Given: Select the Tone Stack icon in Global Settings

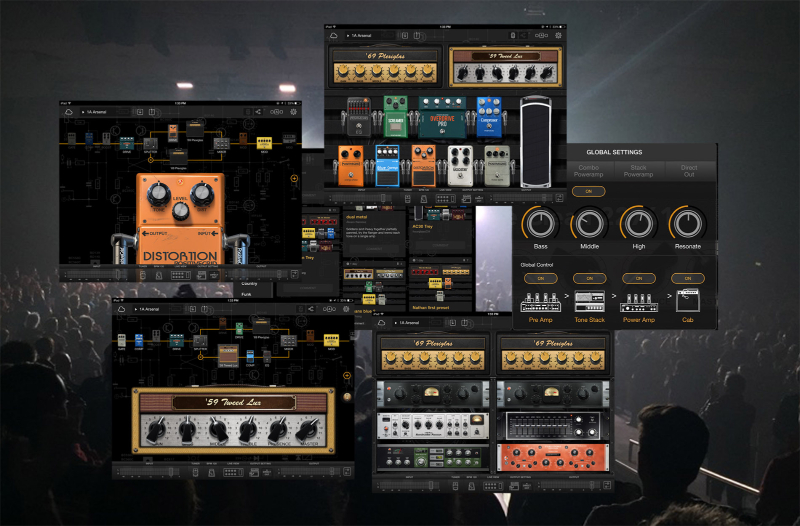Looking at the screenshot, I should coord(589,302).
